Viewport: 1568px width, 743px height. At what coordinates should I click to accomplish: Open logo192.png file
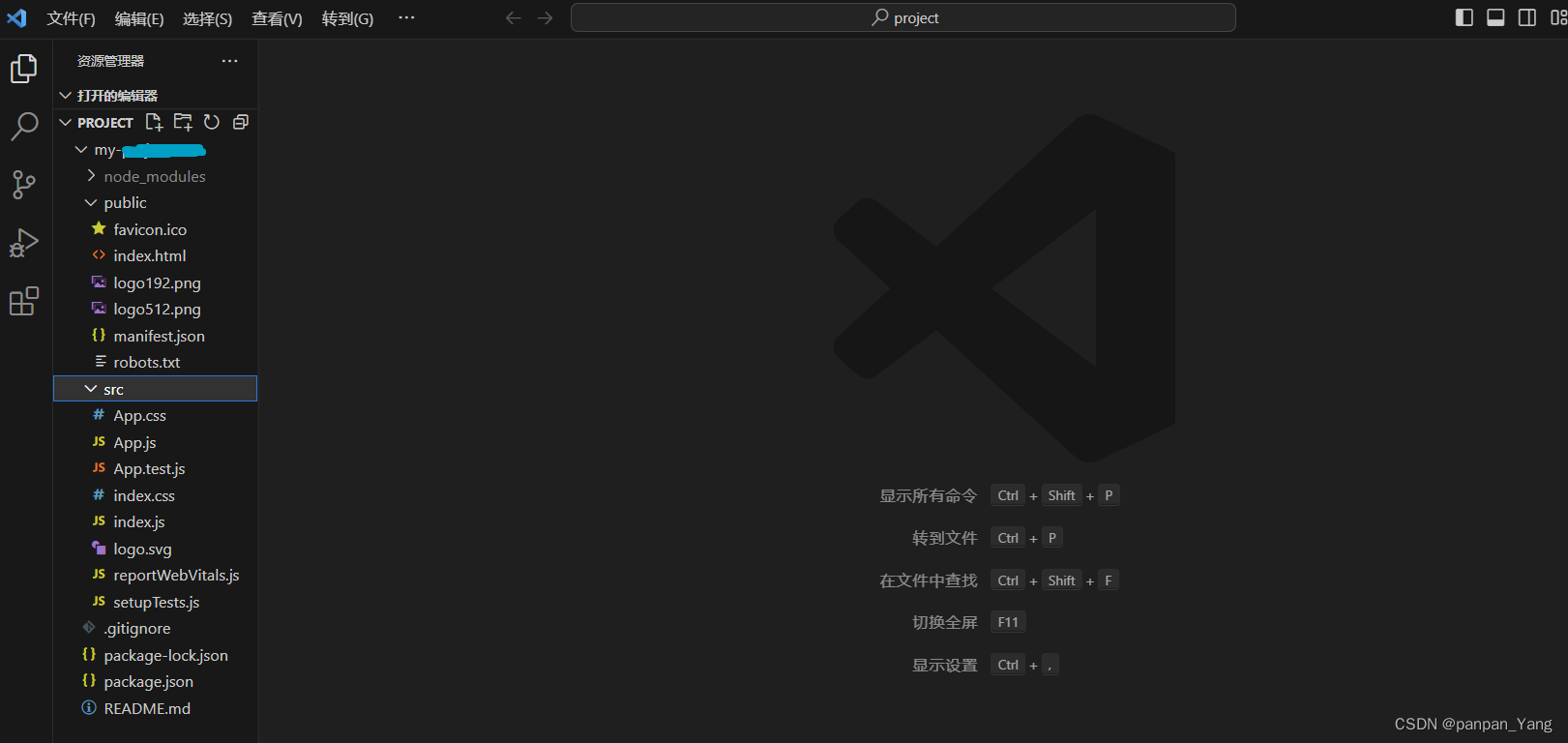pyautogui.click(x=155, y=282)
